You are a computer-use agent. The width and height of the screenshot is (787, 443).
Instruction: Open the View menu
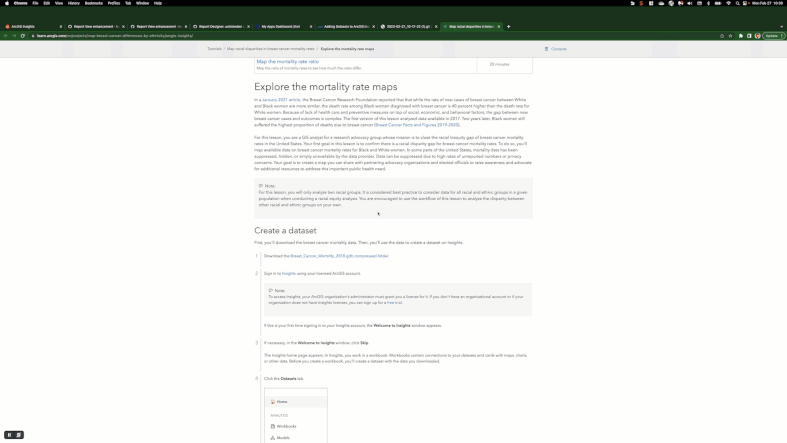point(59,3)
